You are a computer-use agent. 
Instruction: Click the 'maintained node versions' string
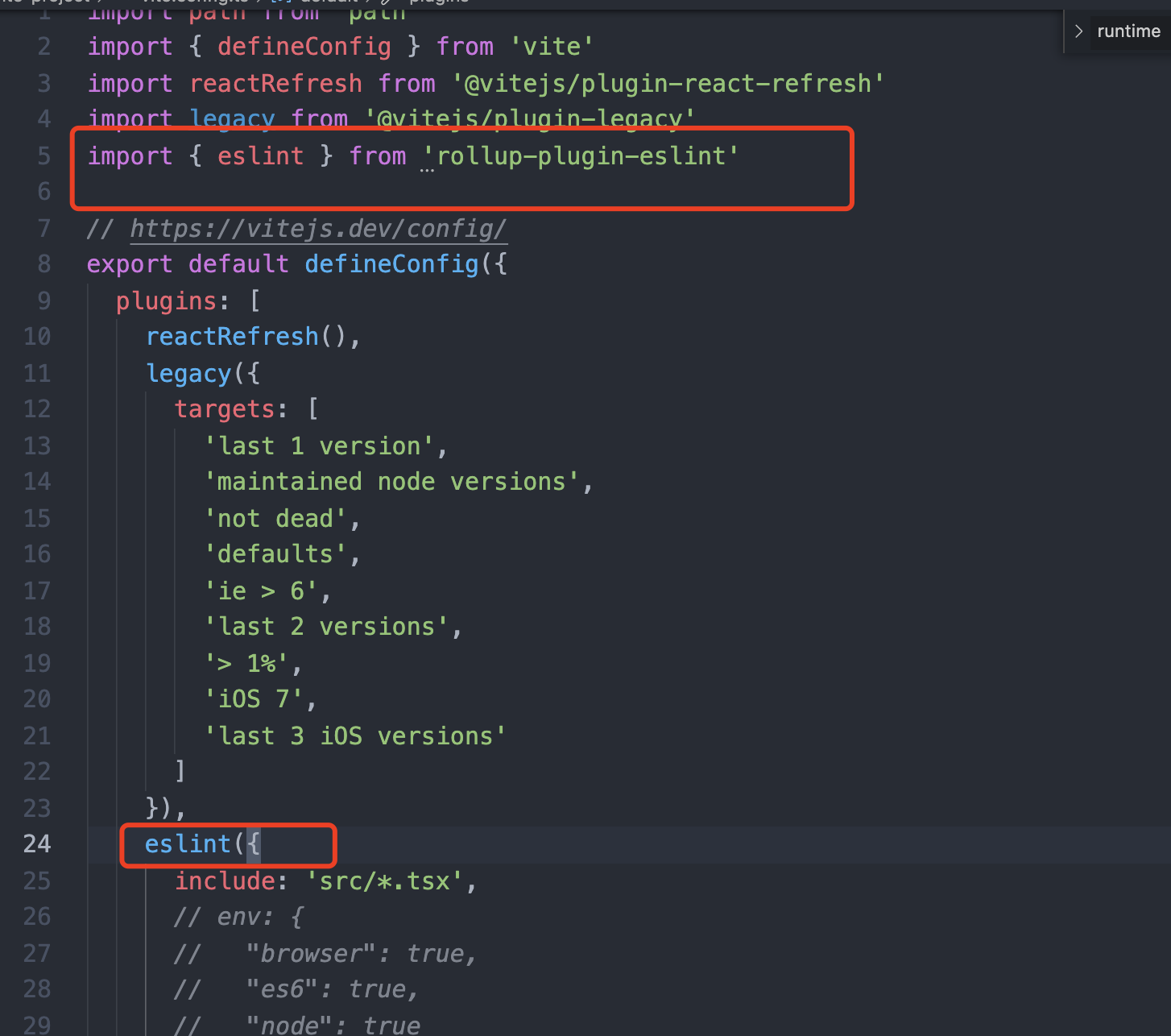point(391,481)
